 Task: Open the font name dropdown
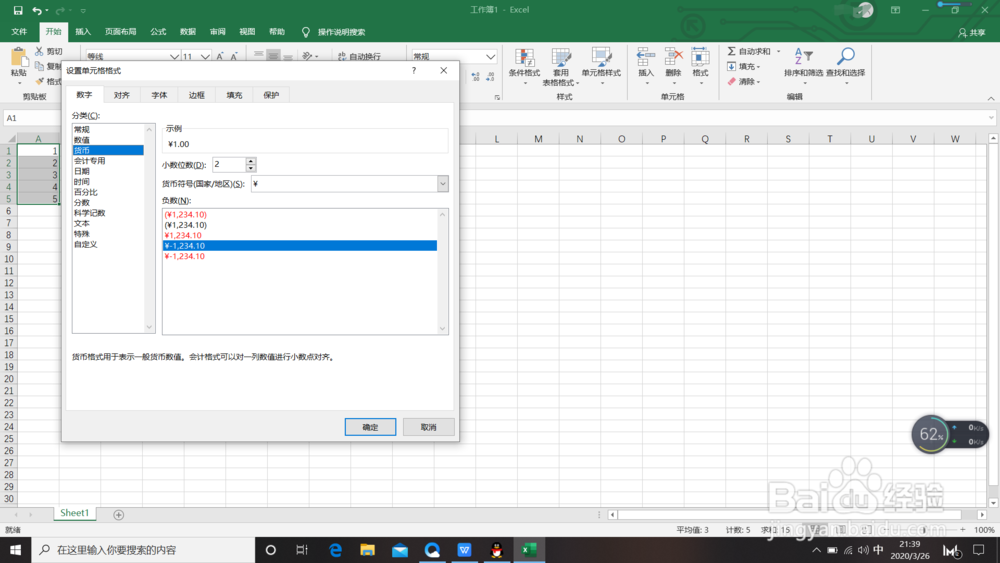coord(174,57)
